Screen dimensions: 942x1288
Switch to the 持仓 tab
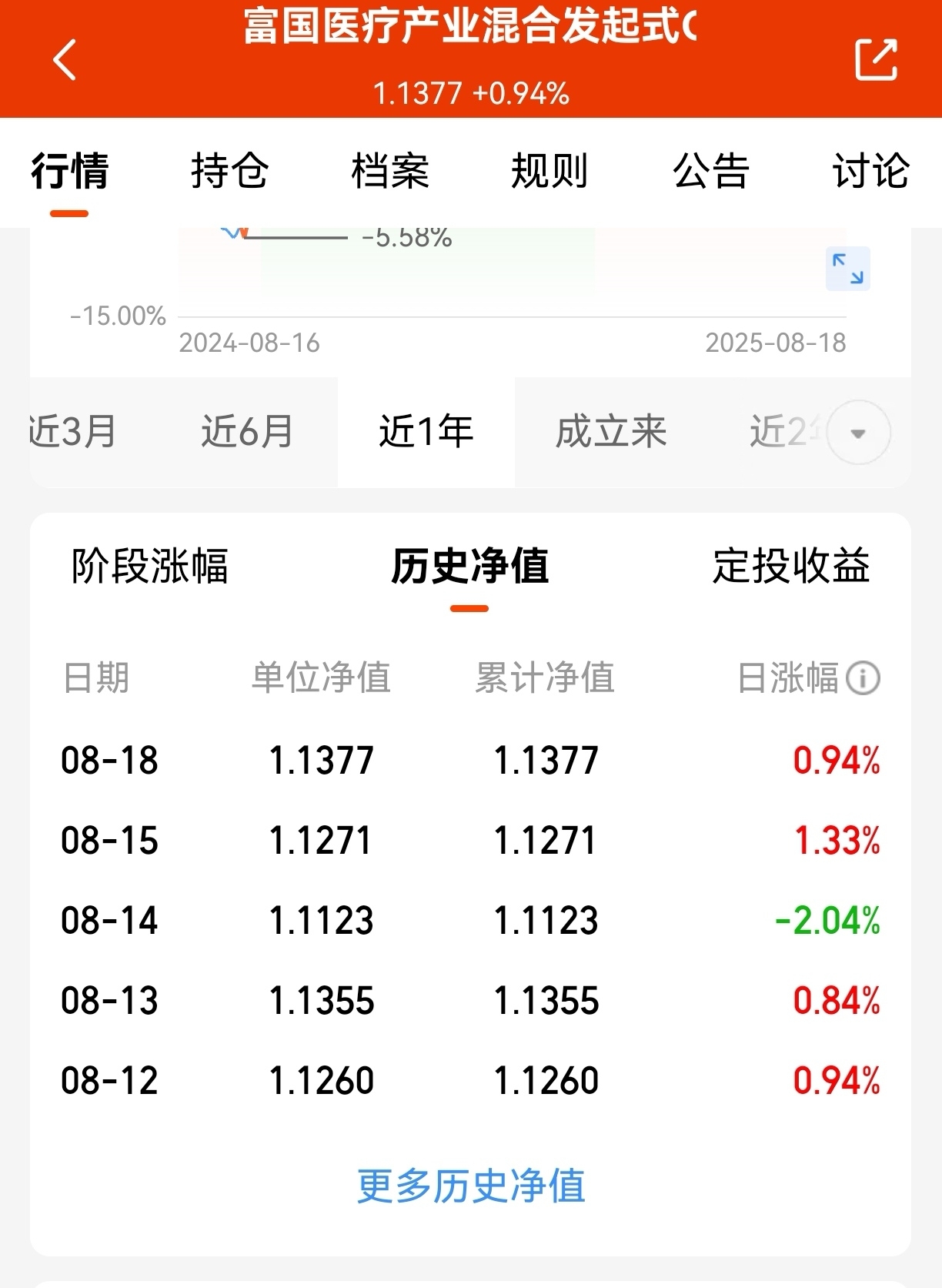click(x=229, y=171)
